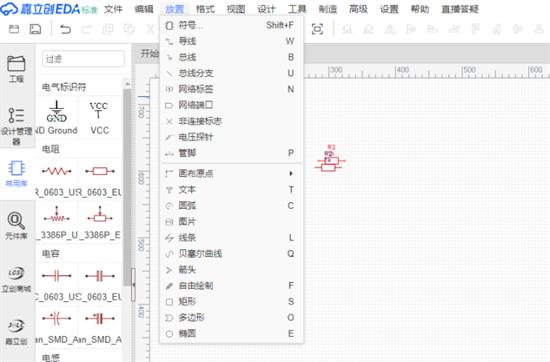Choose 符号... from the menu
The width and height of the screenshot is (550, 362).
[x=232, y=25]
